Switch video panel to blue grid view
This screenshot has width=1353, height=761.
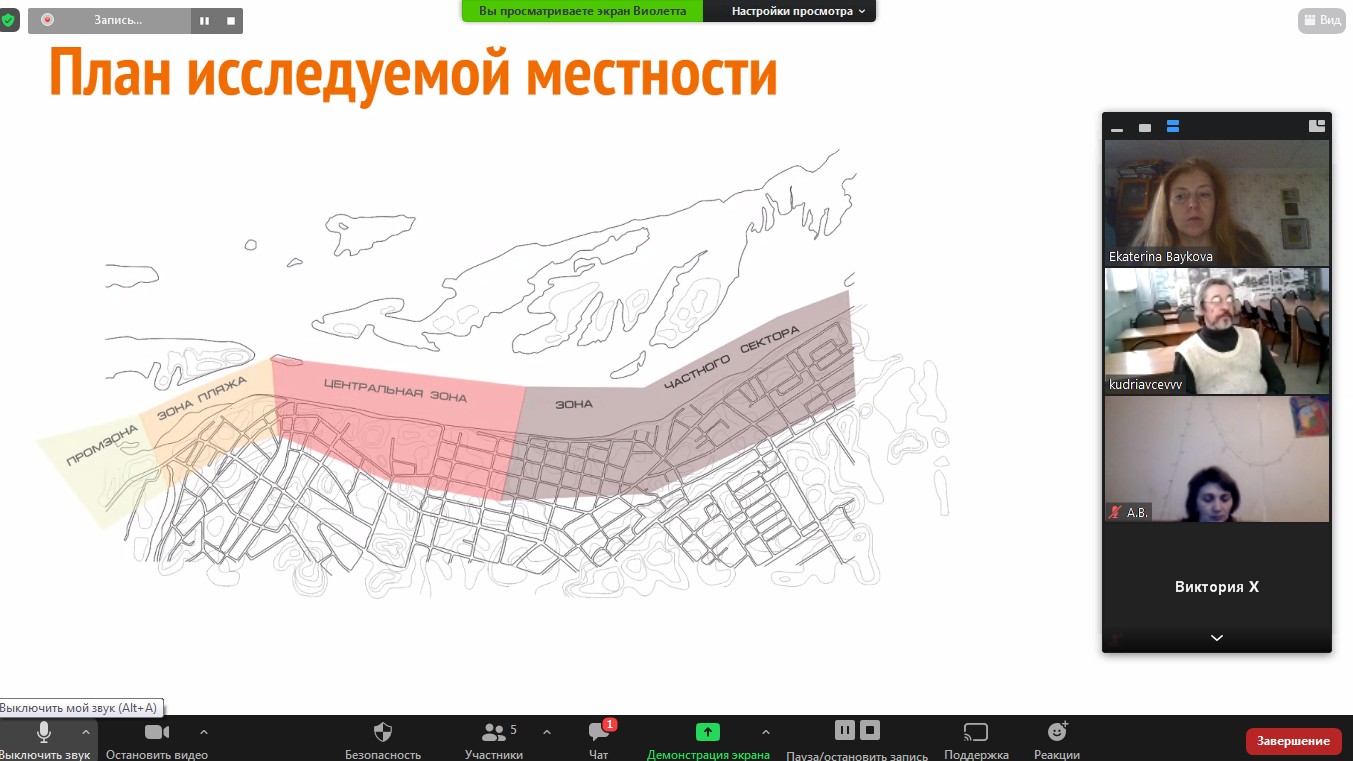(x=1173, y=127)
